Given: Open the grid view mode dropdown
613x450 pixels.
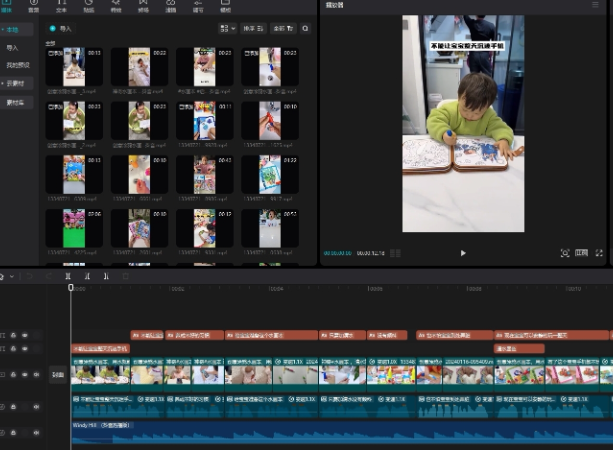Looking at the screenshot, I should pos(227,29).
